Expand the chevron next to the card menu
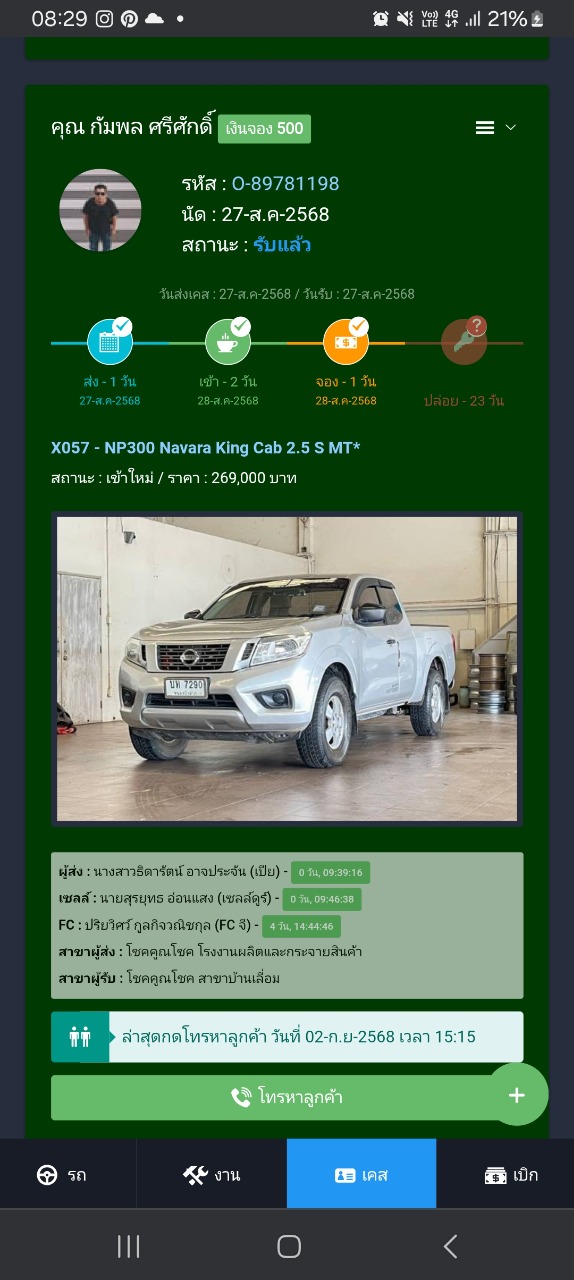The height and width of the screenshot is (1280, 574). click(510, 128)
